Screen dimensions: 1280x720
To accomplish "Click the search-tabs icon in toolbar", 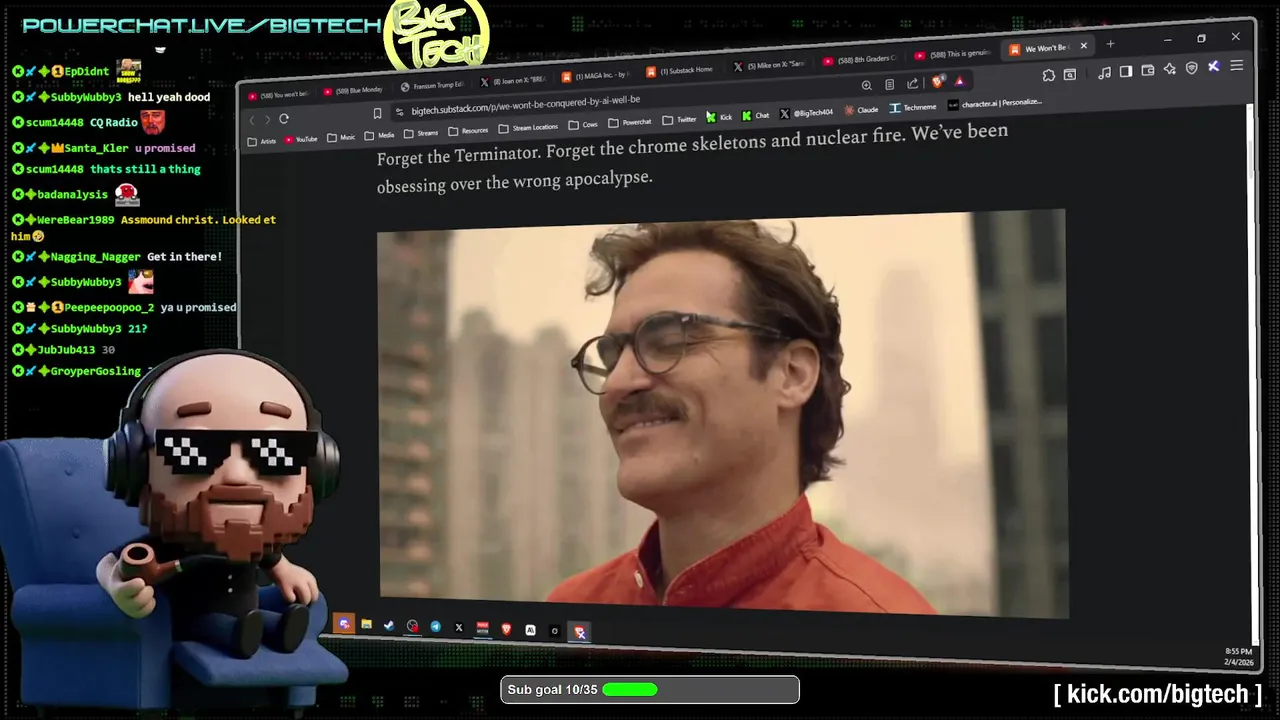I will pyautogui.click(x=1069, y=74).
